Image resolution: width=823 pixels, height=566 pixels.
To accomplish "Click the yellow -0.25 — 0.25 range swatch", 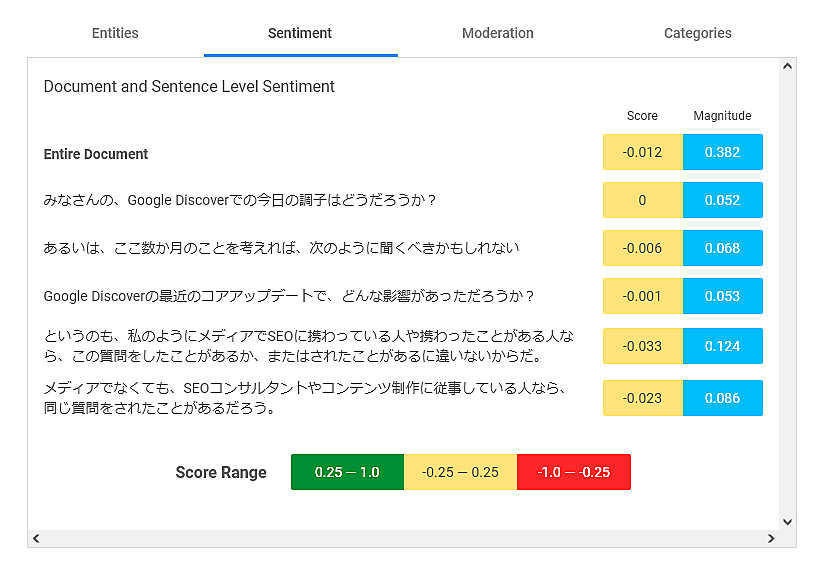I will [460, 472].
